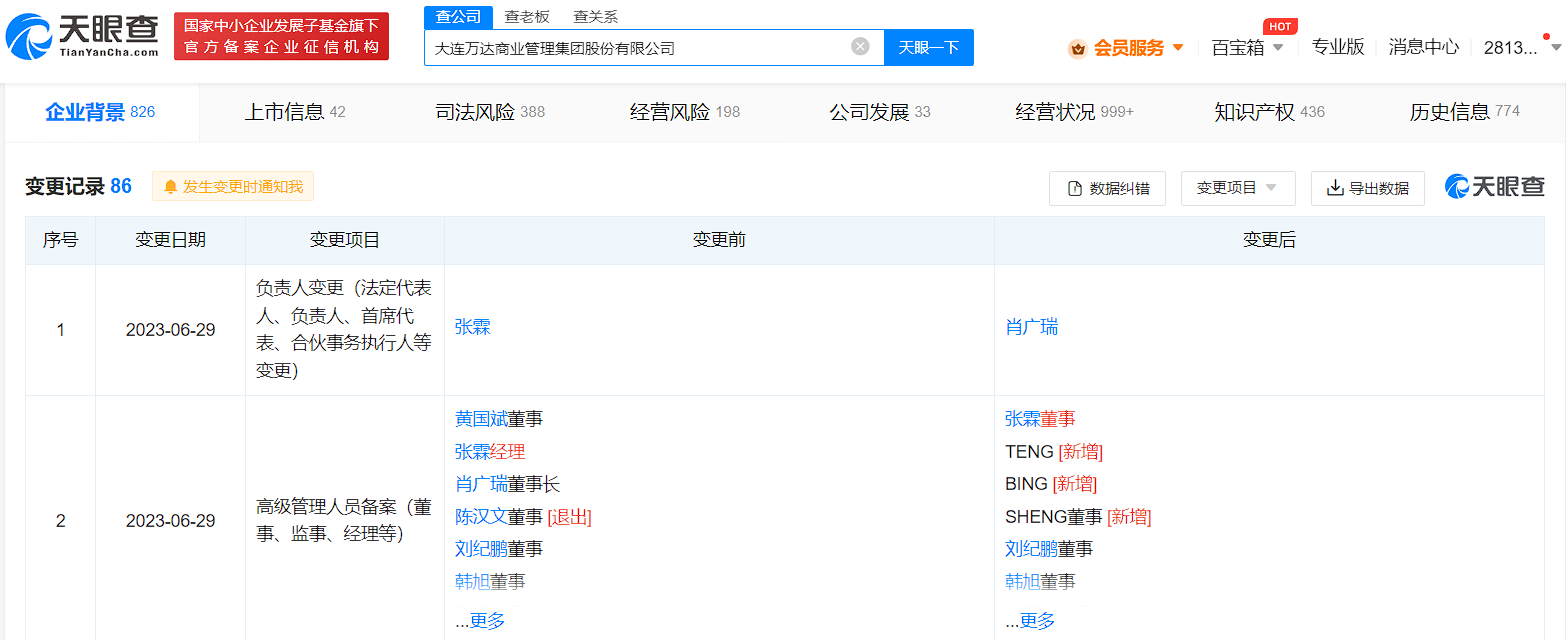Viewport: 1566px width, 640px height.
Task: Open the 变更项目 filter dropdown
Action: coord(1238,189)
